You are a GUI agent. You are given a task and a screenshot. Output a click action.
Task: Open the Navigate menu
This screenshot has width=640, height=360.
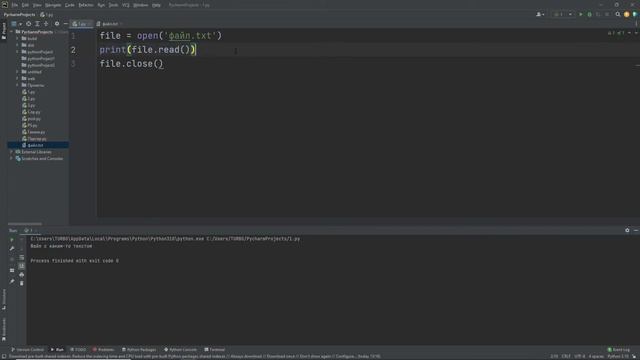pyautogui.click(x=53, y=5)
